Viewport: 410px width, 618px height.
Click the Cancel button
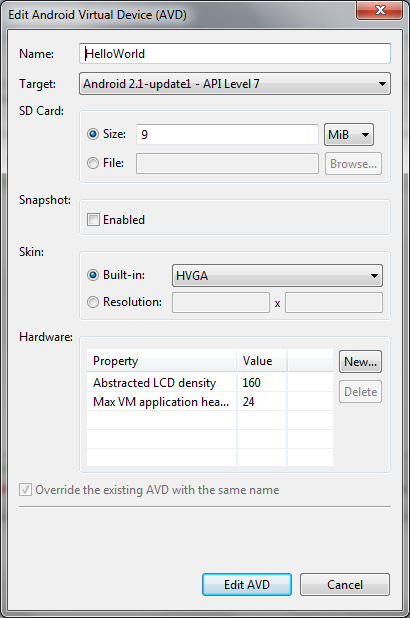coord(345,584)
